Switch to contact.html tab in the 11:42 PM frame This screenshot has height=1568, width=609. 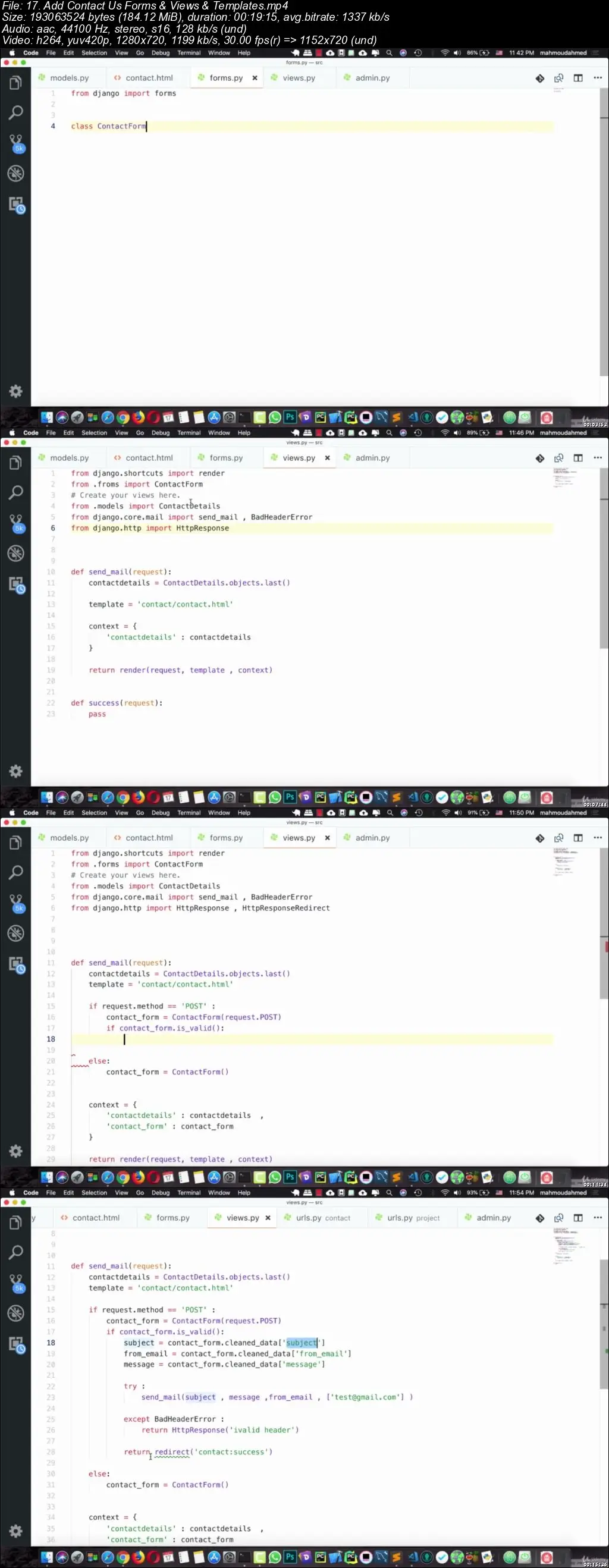tap(144, 78)
